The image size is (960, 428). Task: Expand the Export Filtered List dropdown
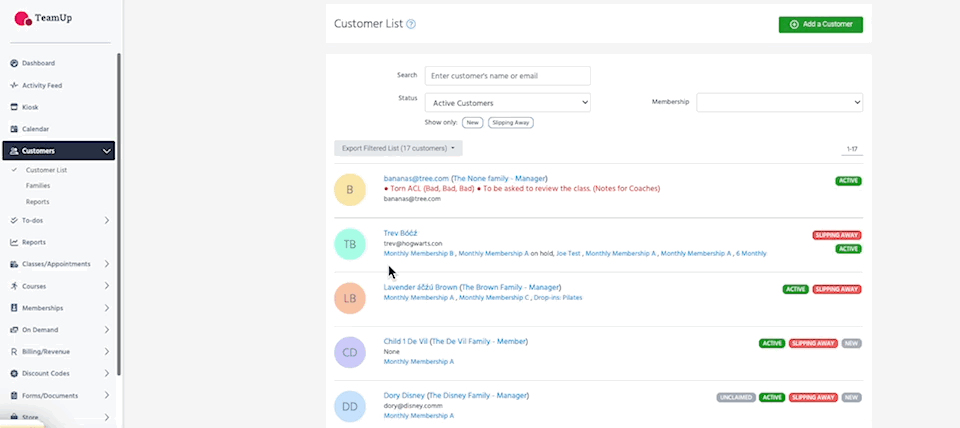(x=398, y=148)
